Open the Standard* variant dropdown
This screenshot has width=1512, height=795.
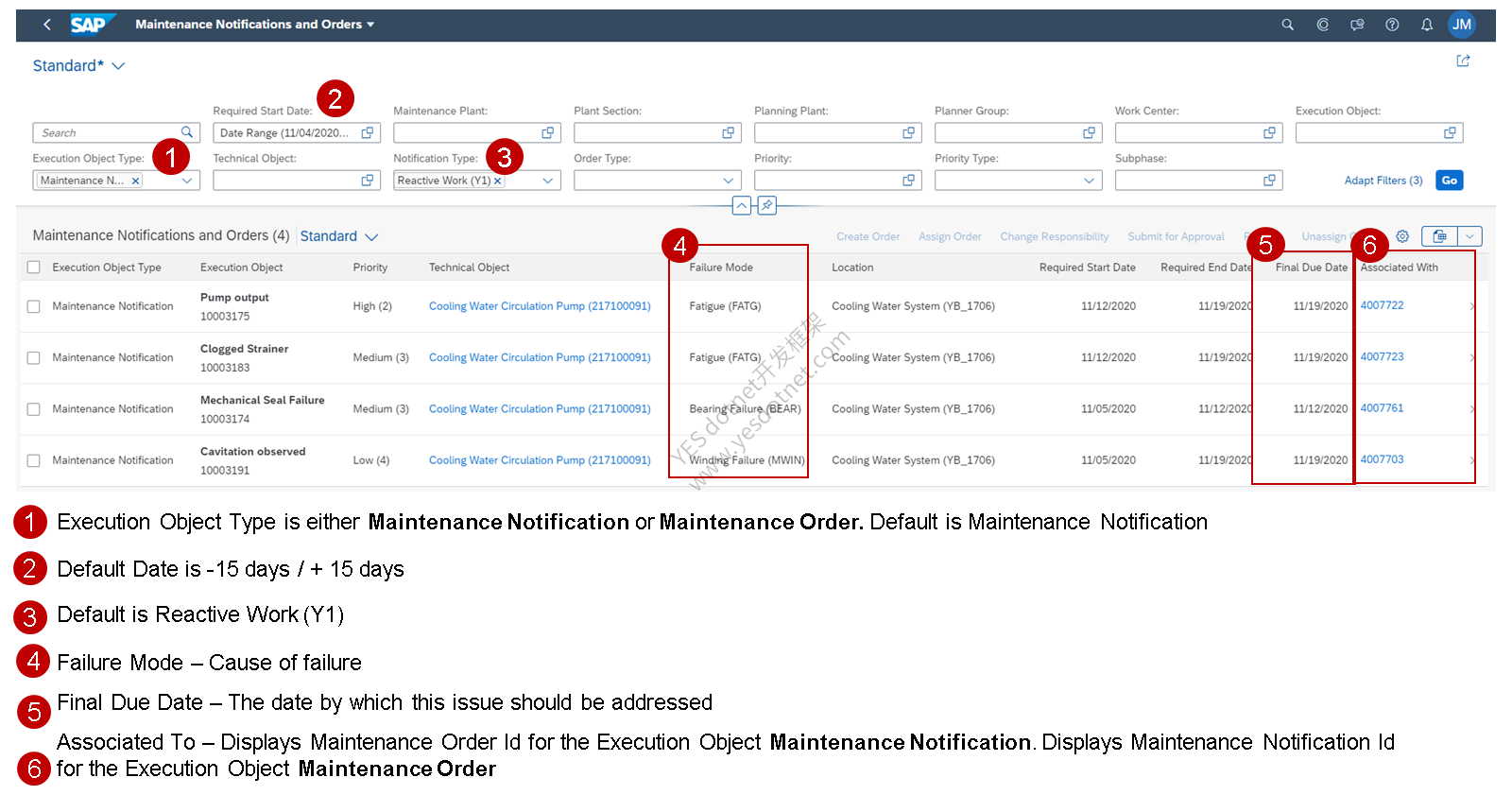tap(118, 65)
